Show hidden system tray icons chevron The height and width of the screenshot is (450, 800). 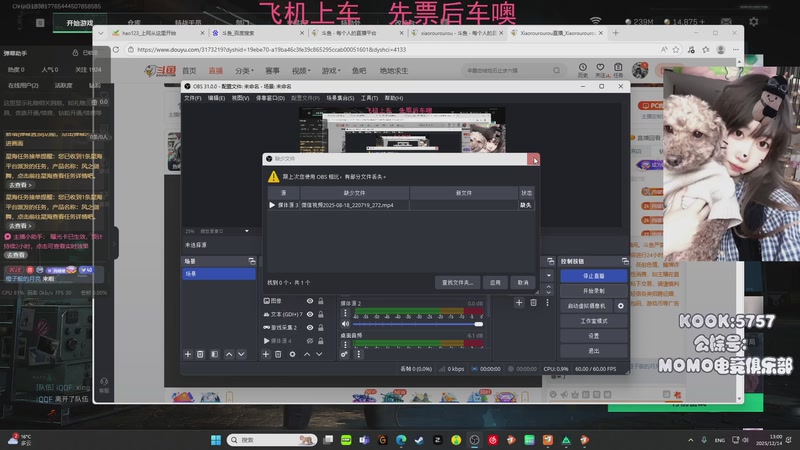[x=690, y=440]
